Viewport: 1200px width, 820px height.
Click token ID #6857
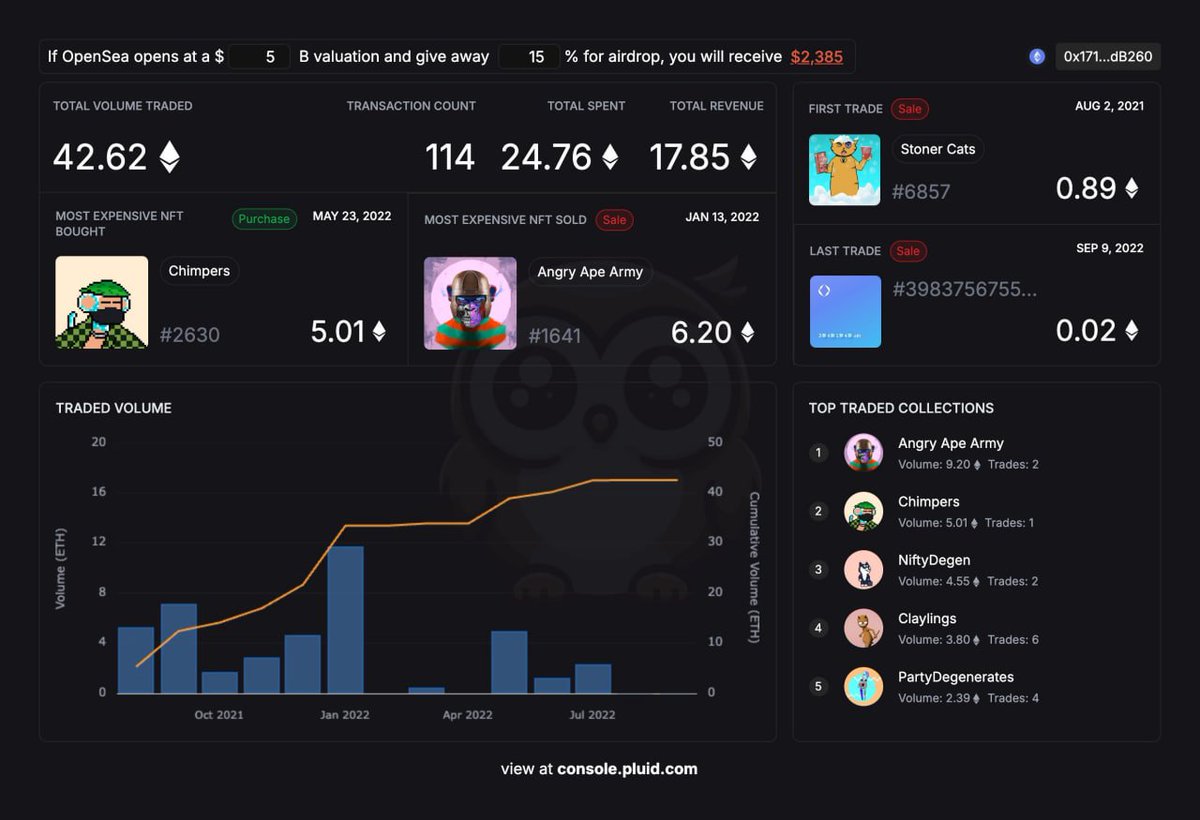pos(921,192)
